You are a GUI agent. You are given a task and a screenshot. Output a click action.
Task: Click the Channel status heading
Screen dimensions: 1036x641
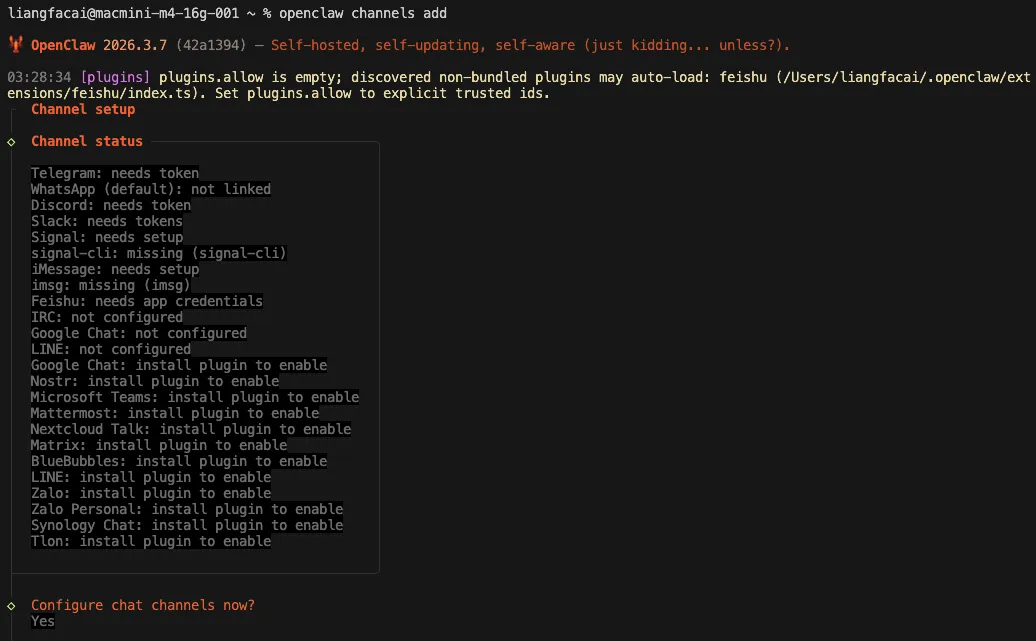(x=87, y=141)
